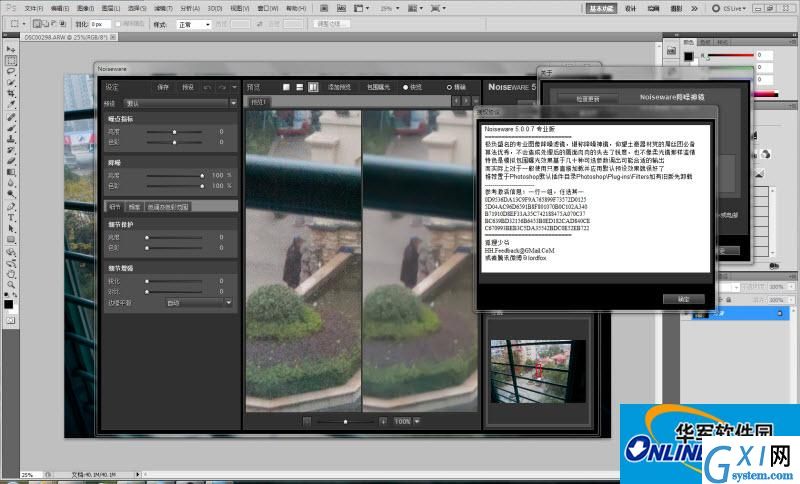
Task: Choose single preview layout icon
Action: coord(287,87)
